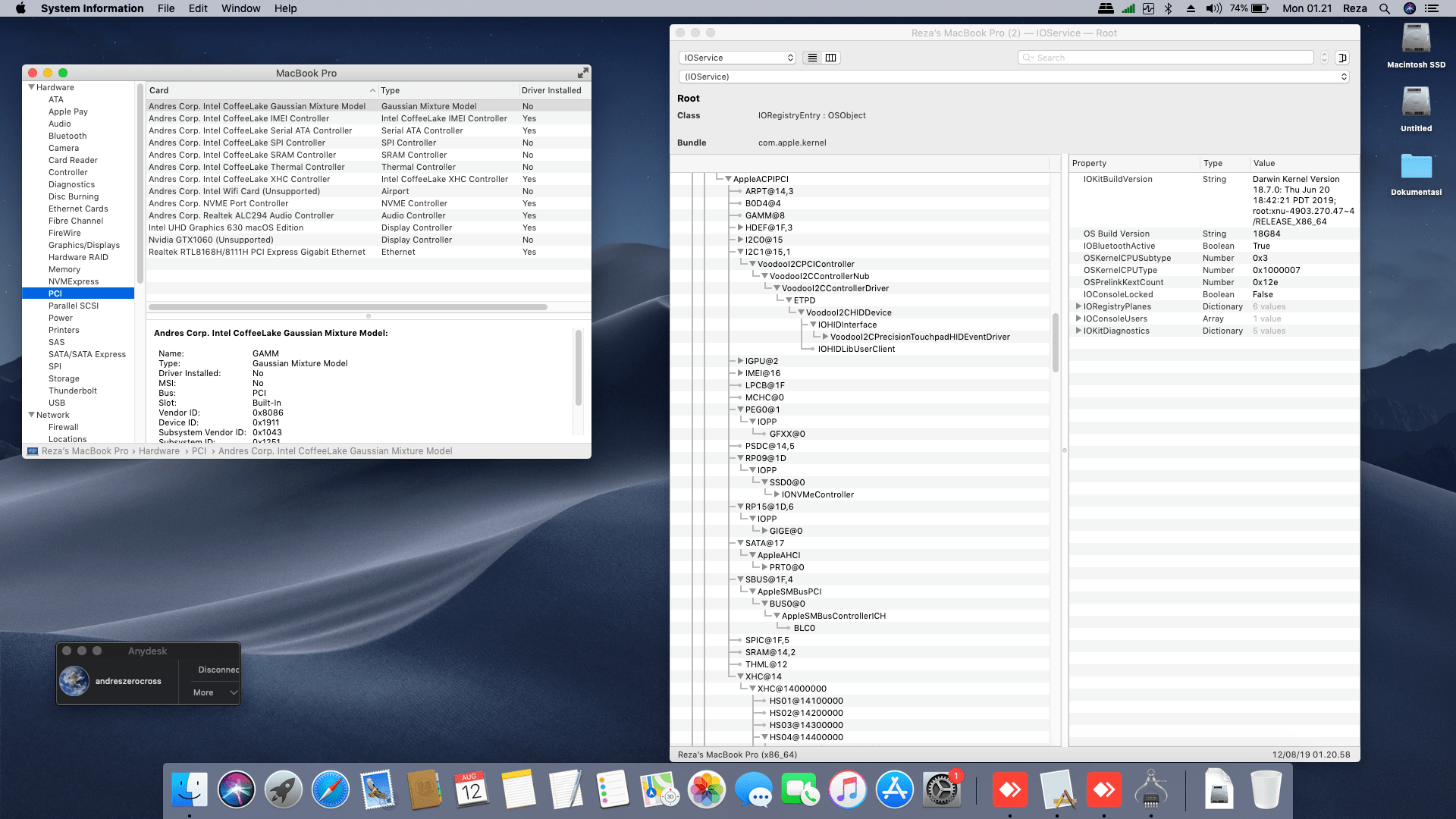
Task: Open the IOService plane dropdown
Action: [x=737, y=58]
